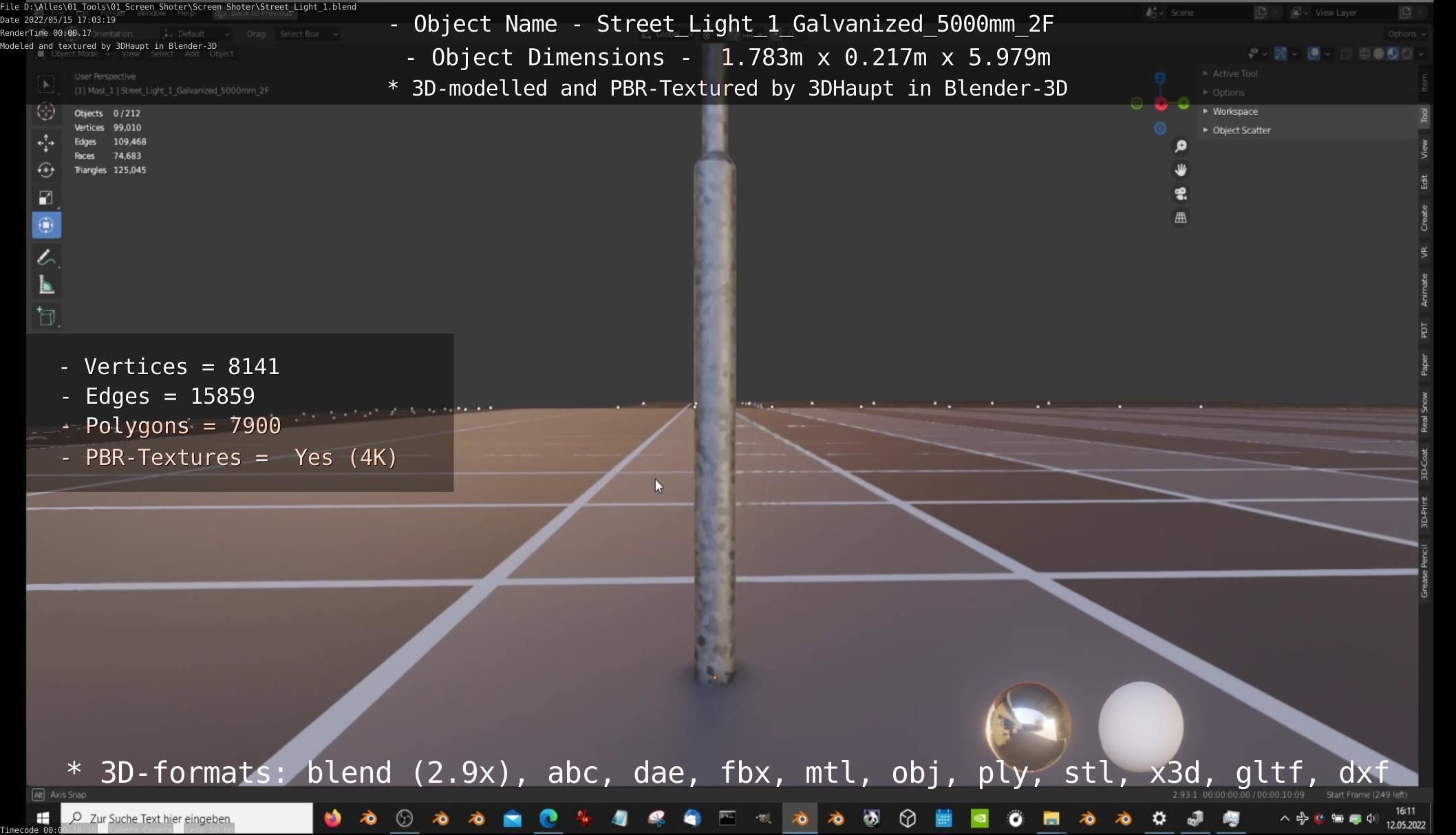Open Microsoft Edge from the taskbar
1456x835 pixels.
[x=548, y=818]
